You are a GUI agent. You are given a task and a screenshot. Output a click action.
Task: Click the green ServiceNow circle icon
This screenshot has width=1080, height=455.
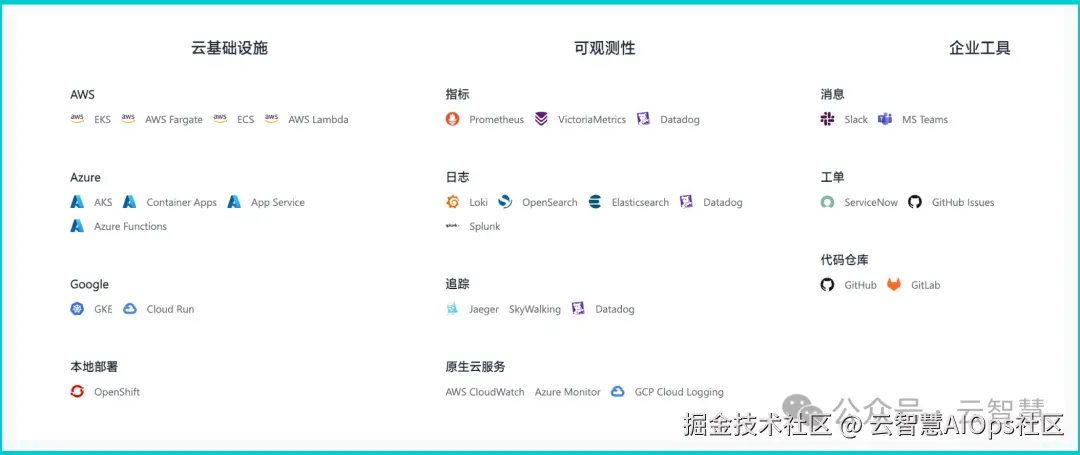click(x=827, y=202)
